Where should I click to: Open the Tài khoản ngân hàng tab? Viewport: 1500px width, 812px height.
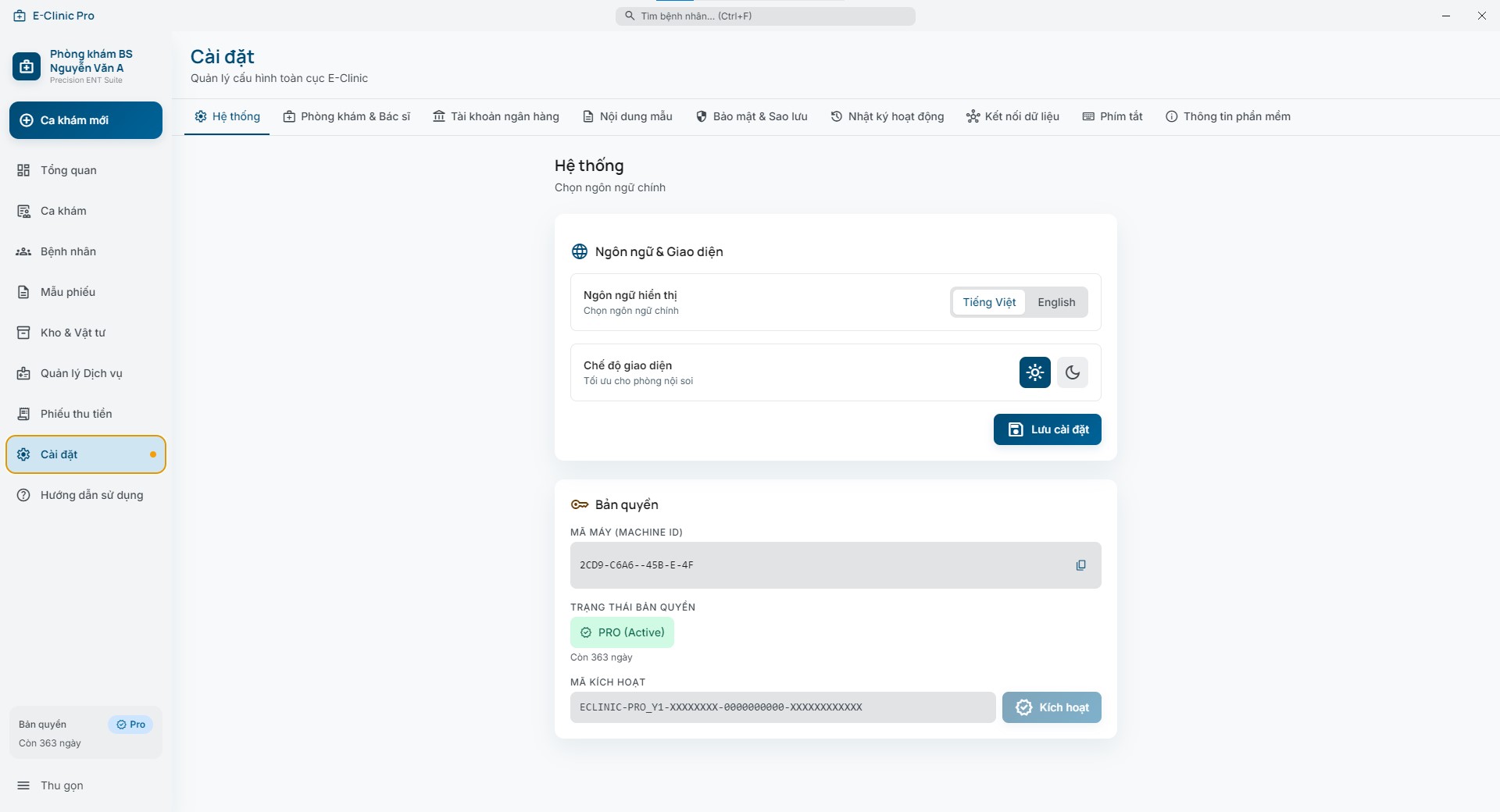tap(496, 116)
